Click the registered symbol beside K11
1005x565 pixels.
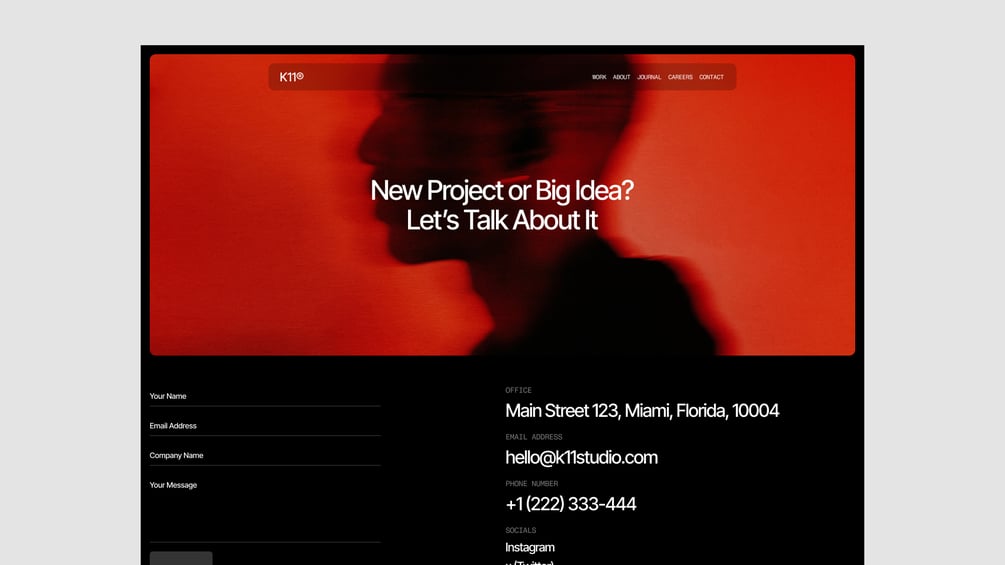tap(300, 76)
